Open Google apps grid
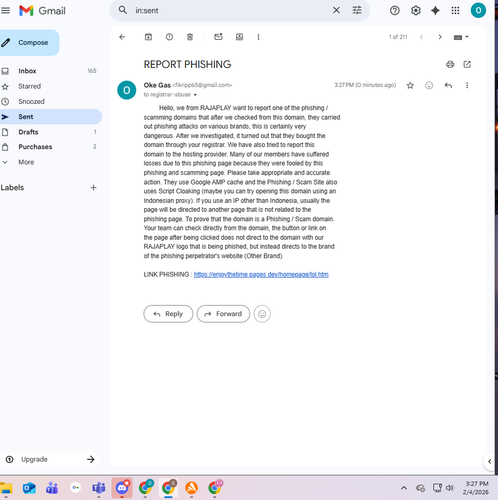The width and height of the screenshot is (498, 500). pos(455,11)
